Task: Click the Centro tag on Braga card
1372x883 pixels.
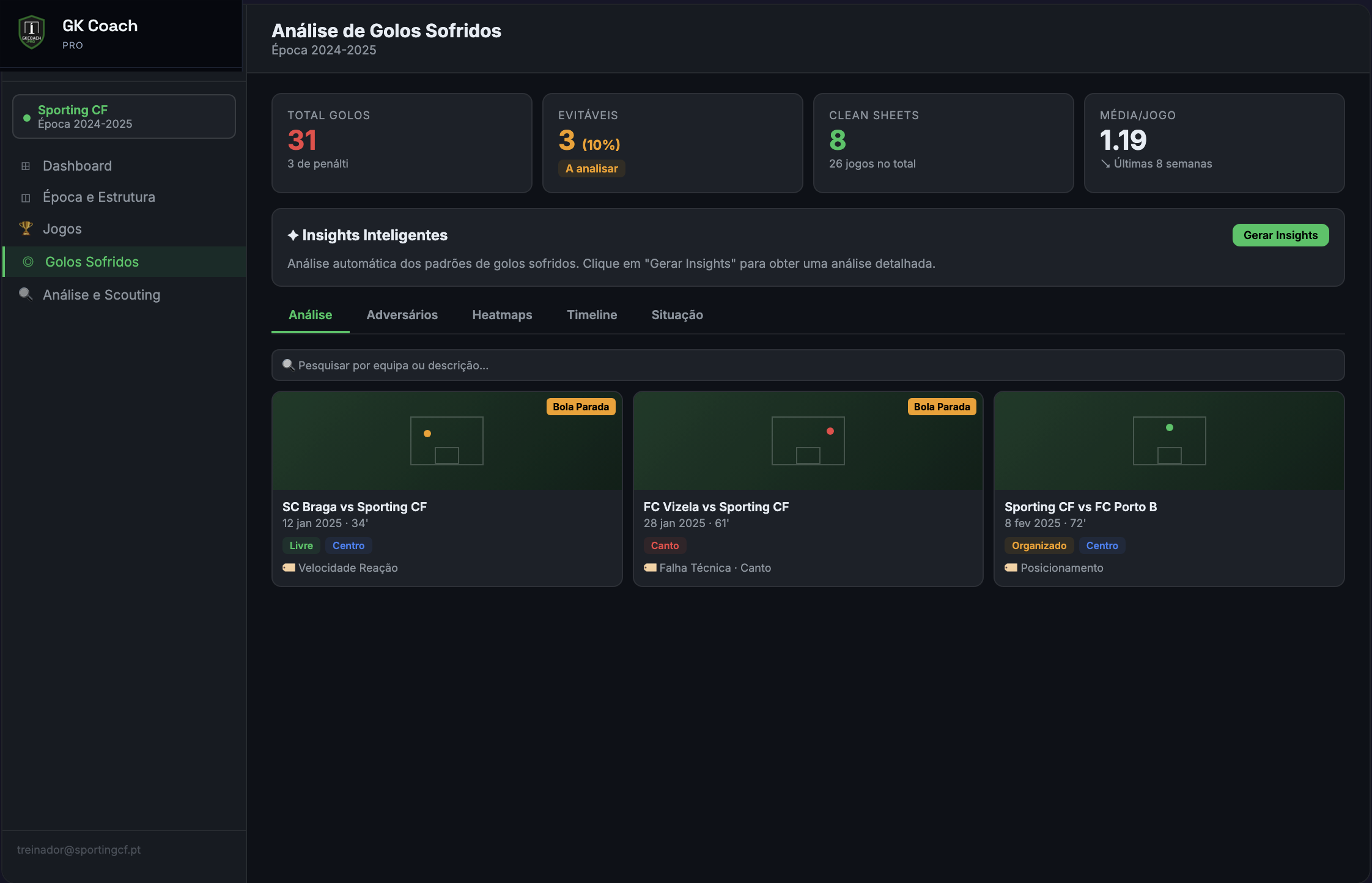Action: (349, 545)
